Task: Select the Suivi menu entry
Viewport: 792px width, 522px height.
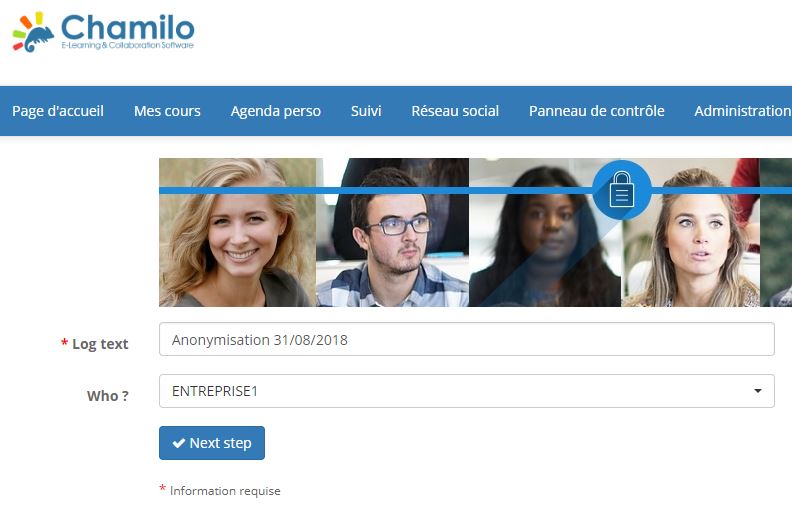Action: point(366,111)
